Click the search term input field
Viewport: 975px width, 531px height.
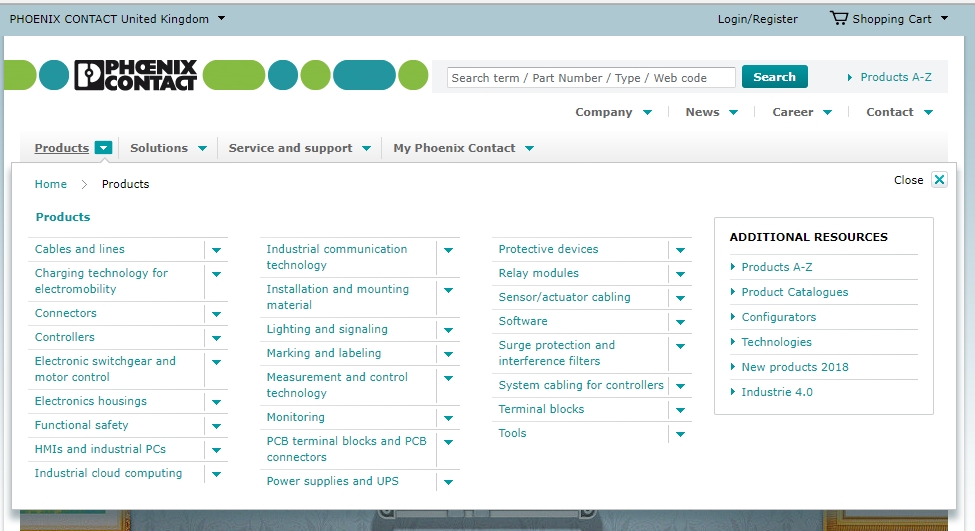tap(590, 78)
